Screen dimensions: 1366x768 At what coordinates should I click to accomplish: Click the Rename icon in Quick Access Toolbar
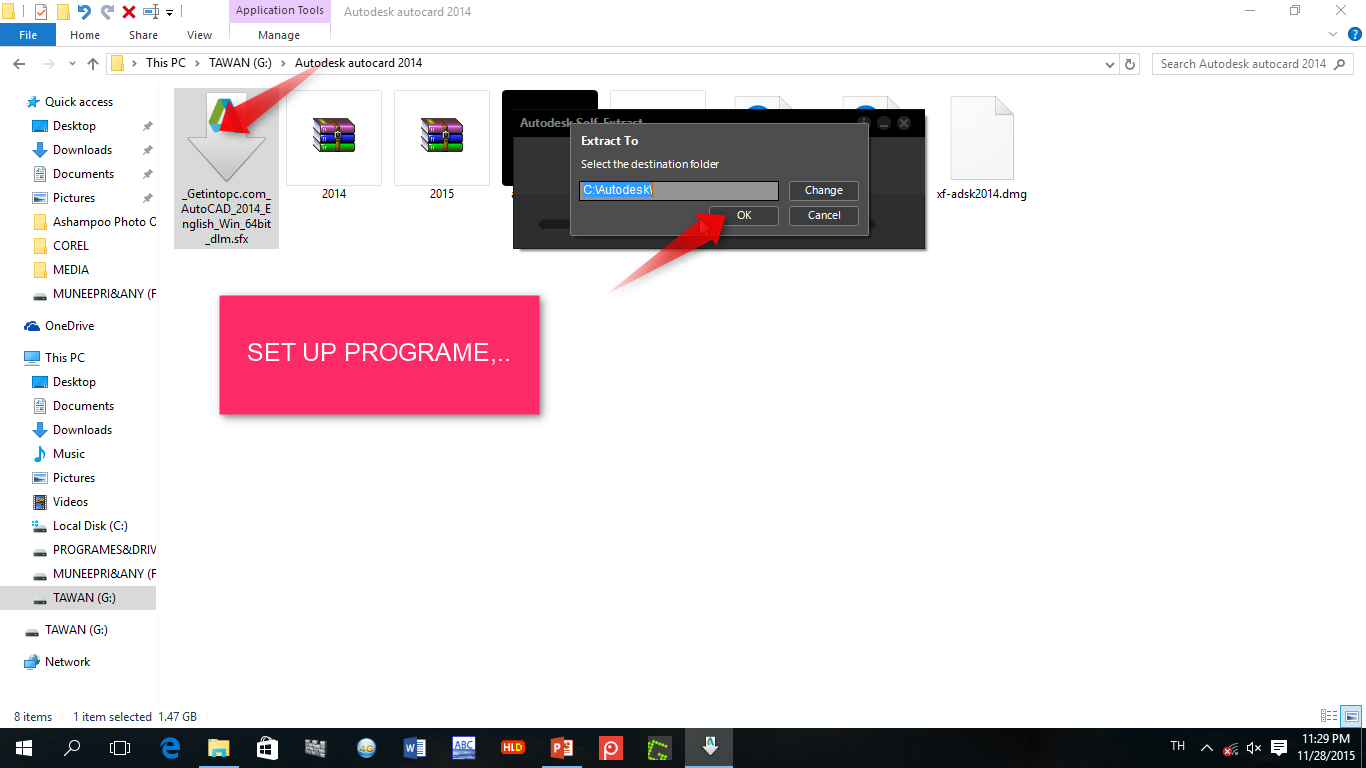pyautogui.click(x=151, y=12)
